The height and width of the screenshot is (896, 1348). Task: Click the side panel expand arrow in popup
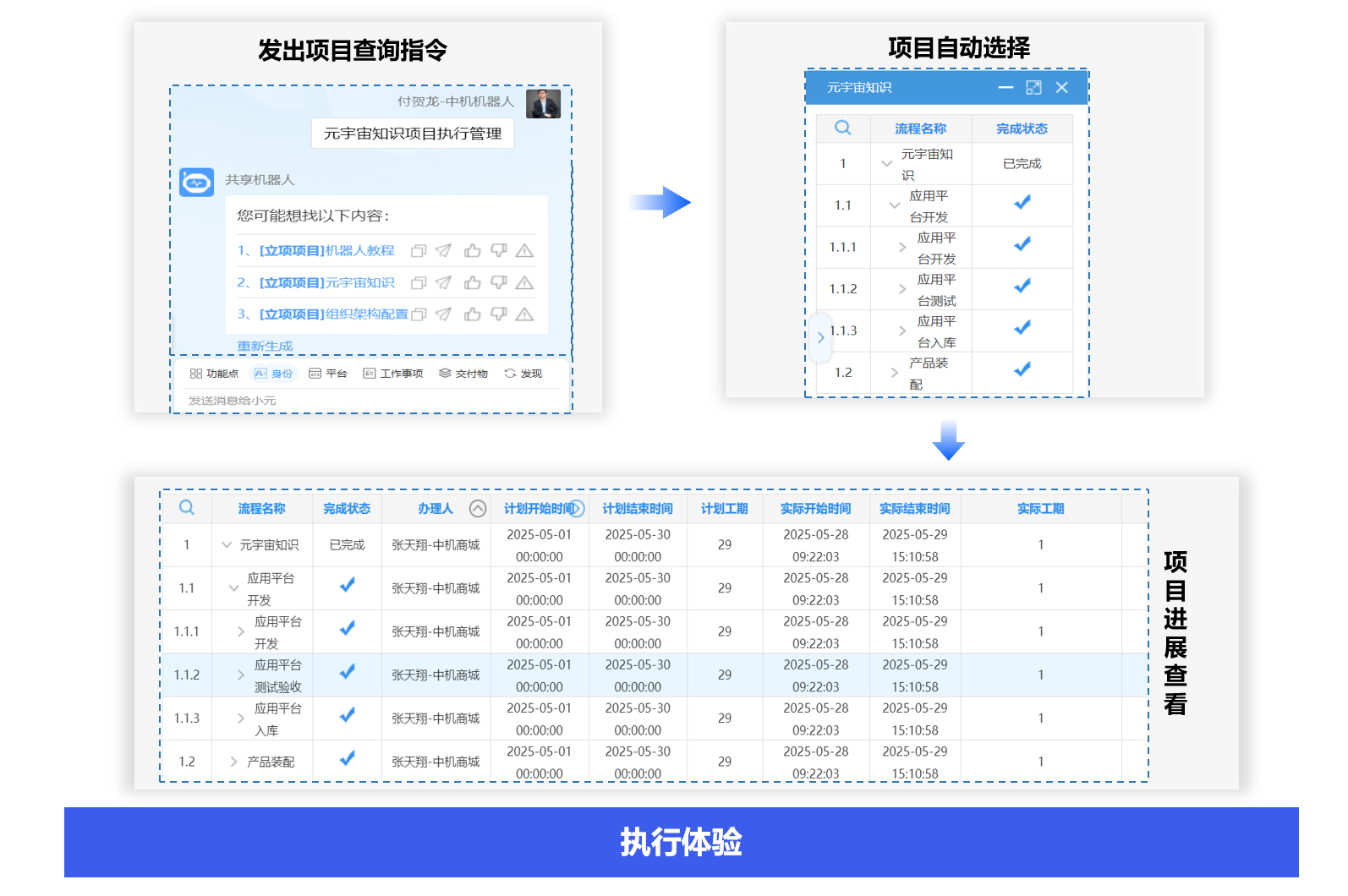(x=820, y=337)
